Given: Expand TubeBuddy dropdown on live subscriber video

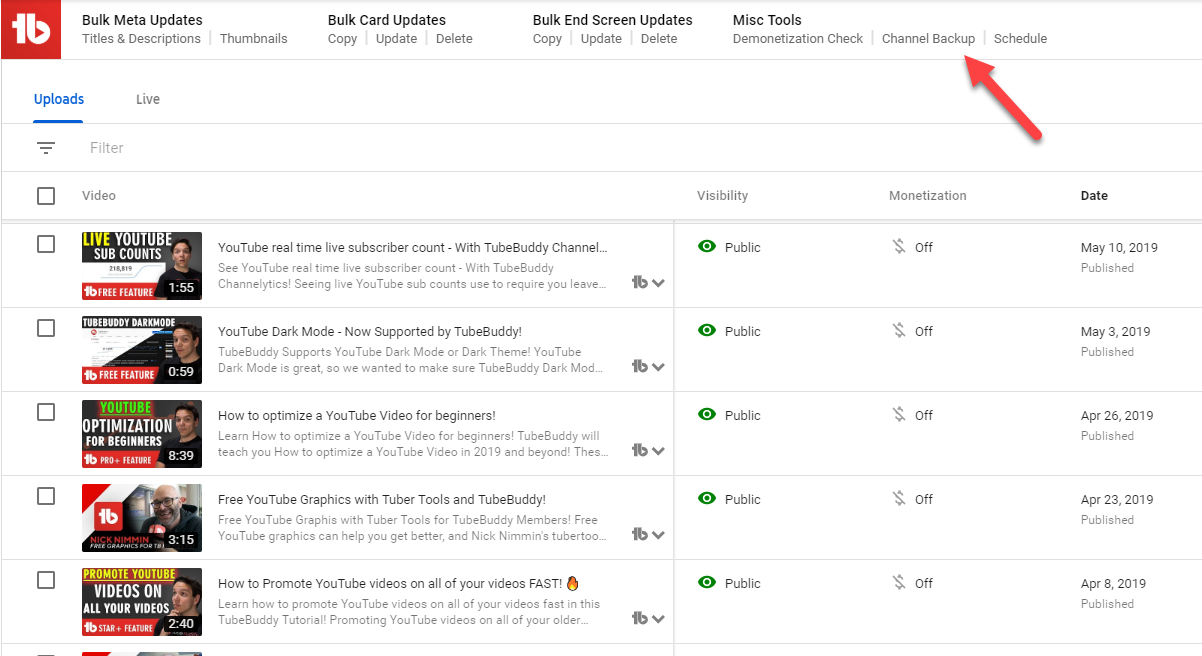Looking at the screenshot, I should pyautogui.click(x=658, y=283).
